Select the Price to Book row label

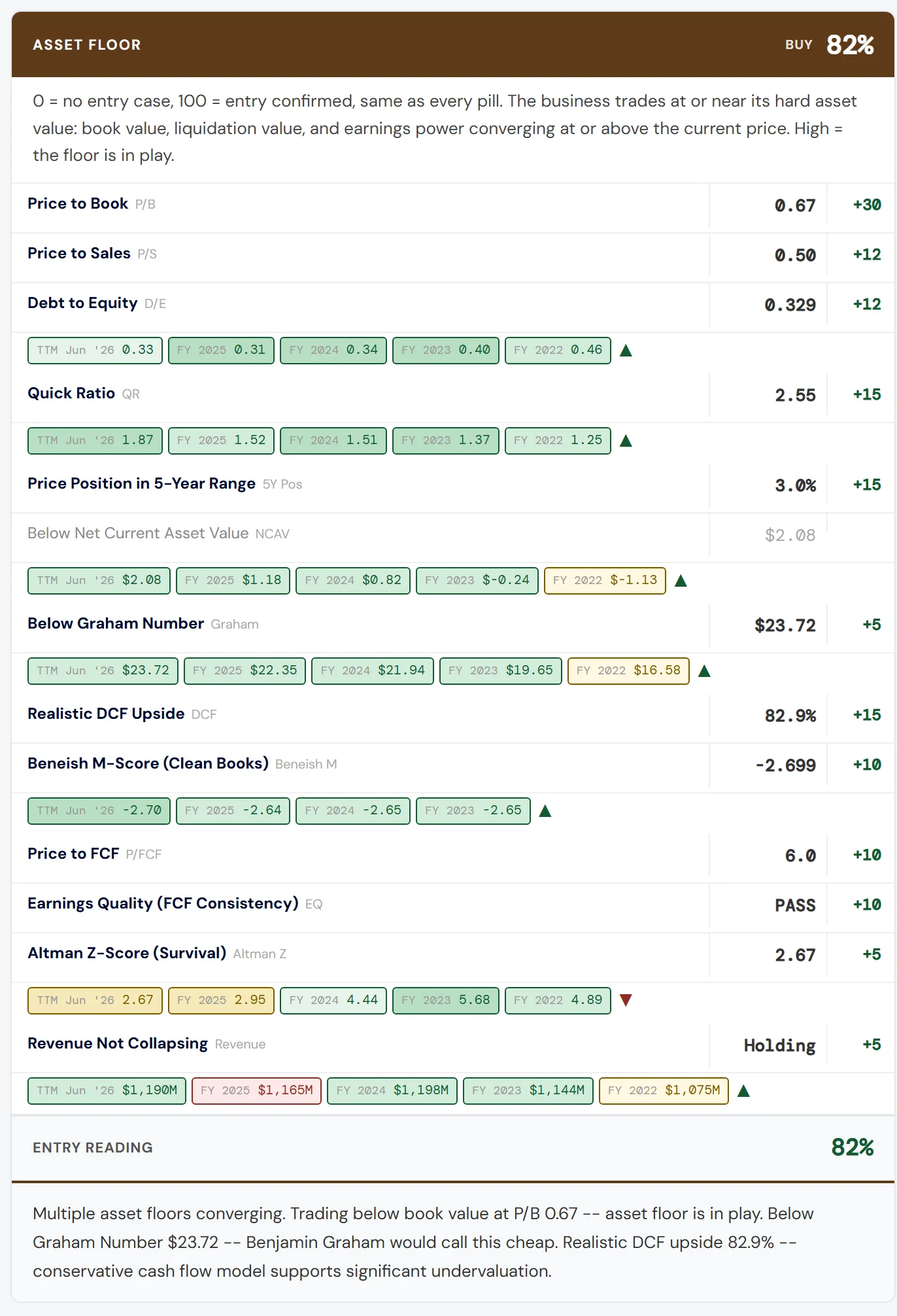(78, 203)
